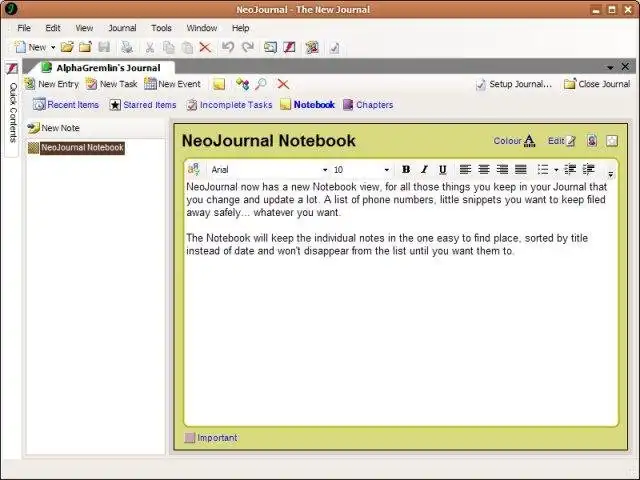Align text left
The width and height of the screenshot is (640, 480).
click(x=465, y=169)
